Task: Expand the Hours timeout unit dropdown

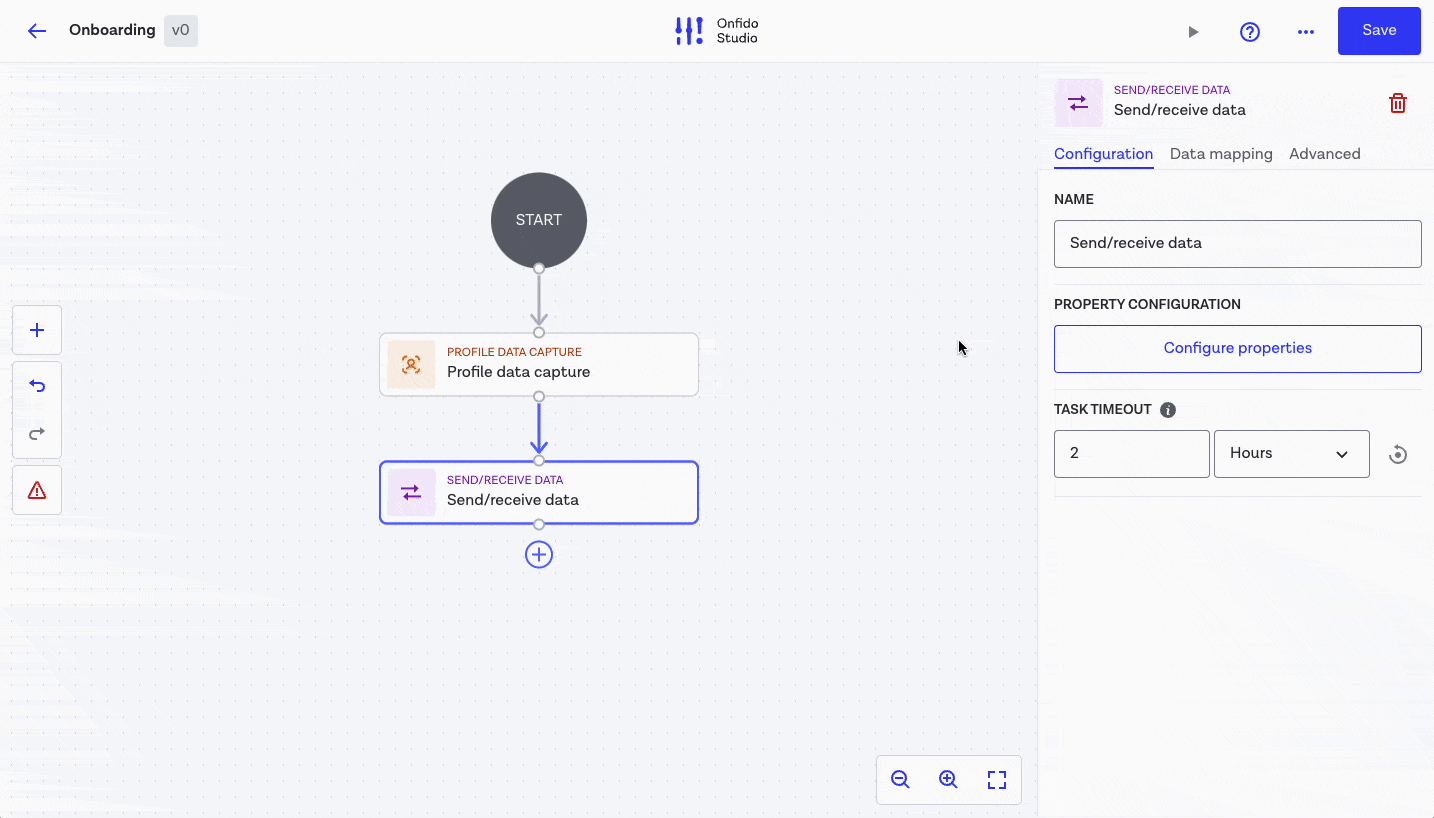Action: [x=1291, y=454]
